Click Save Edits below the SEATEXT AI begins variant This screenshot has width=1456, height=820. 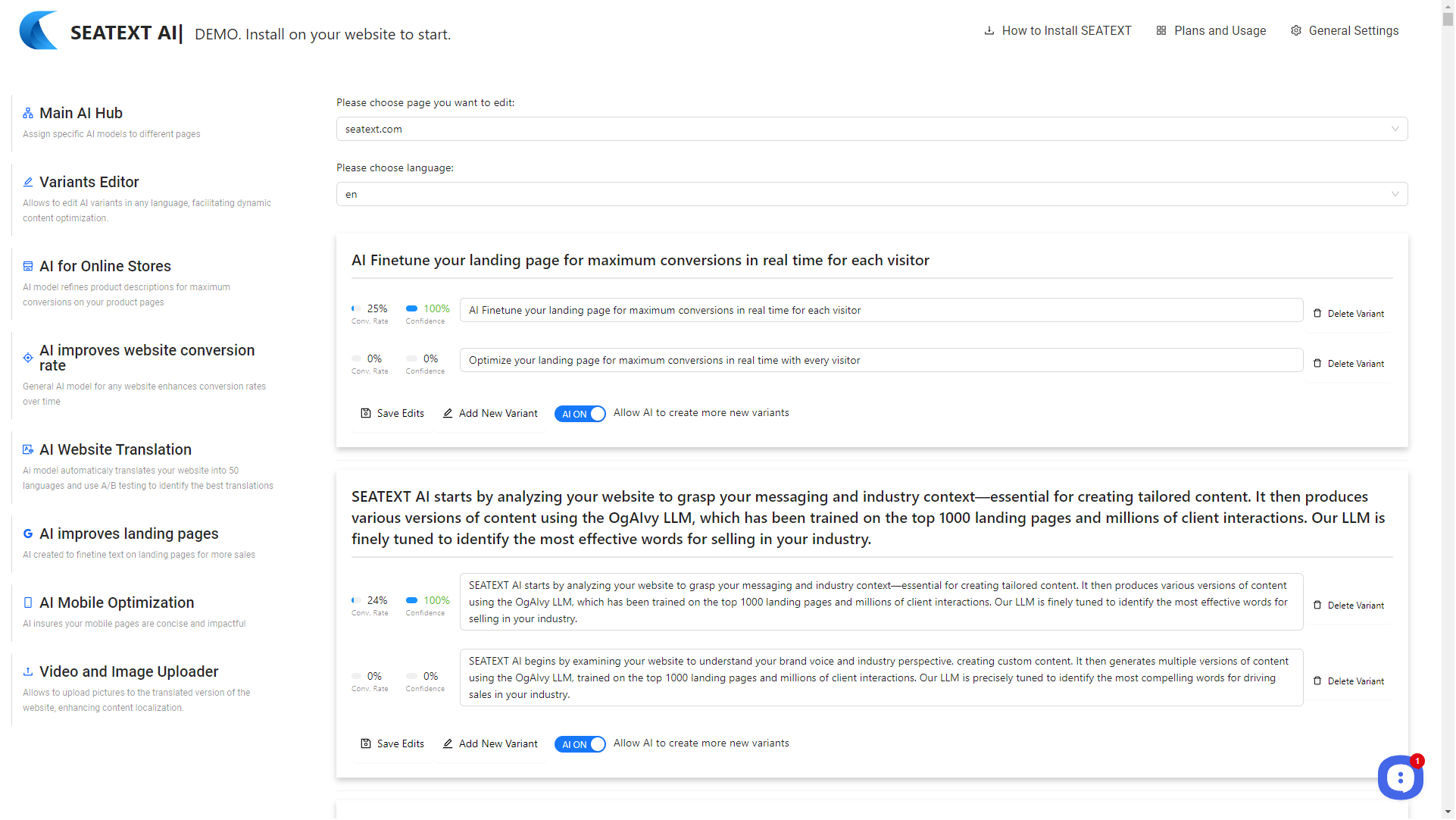pos(392,744)
